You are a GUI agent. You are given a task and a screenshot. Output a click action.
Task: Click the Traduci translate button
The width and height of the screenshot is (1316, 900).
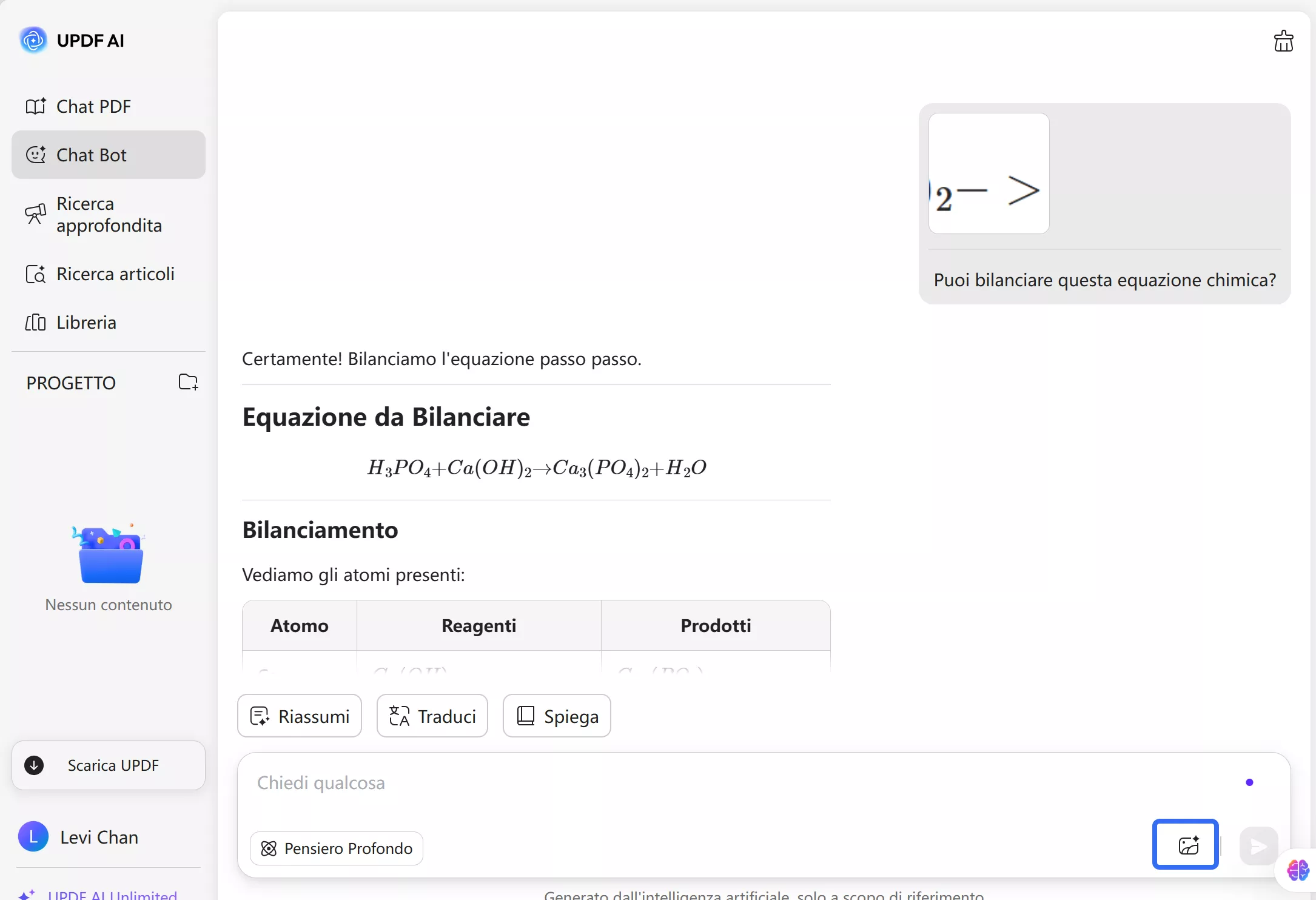coord(432,716)
